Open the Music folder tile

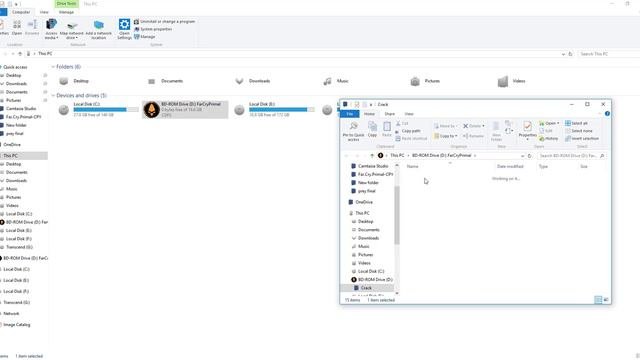[x=336, y=81]
